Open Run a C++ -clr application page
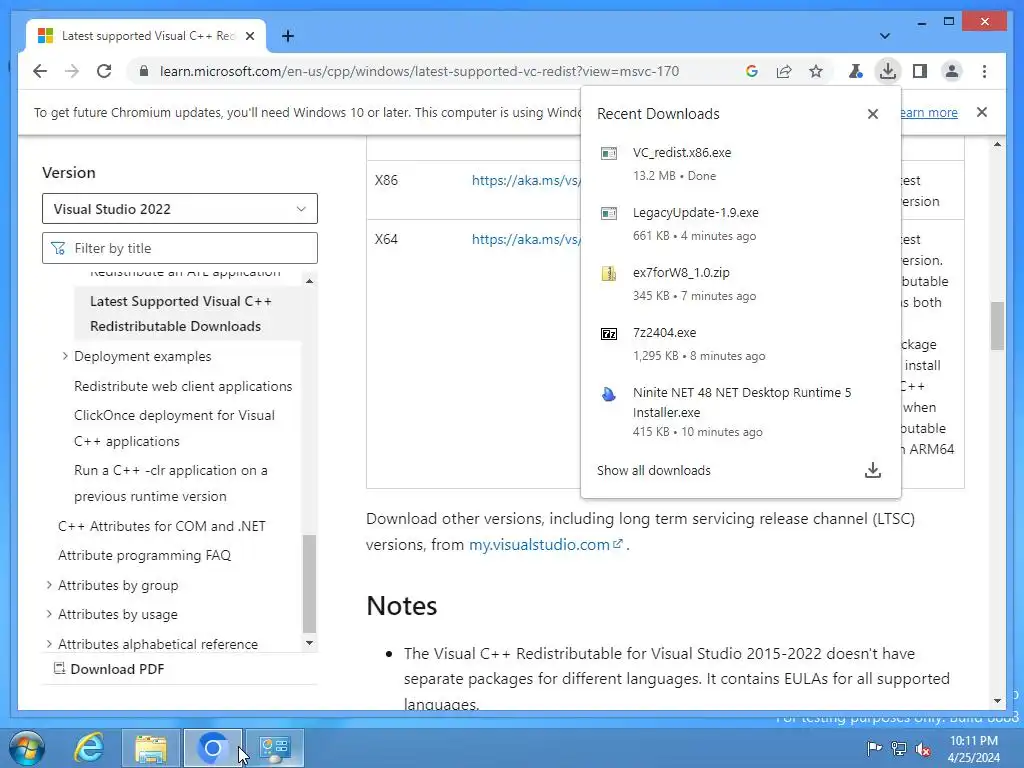1024x768 pixels. click(x=170, y=483)
